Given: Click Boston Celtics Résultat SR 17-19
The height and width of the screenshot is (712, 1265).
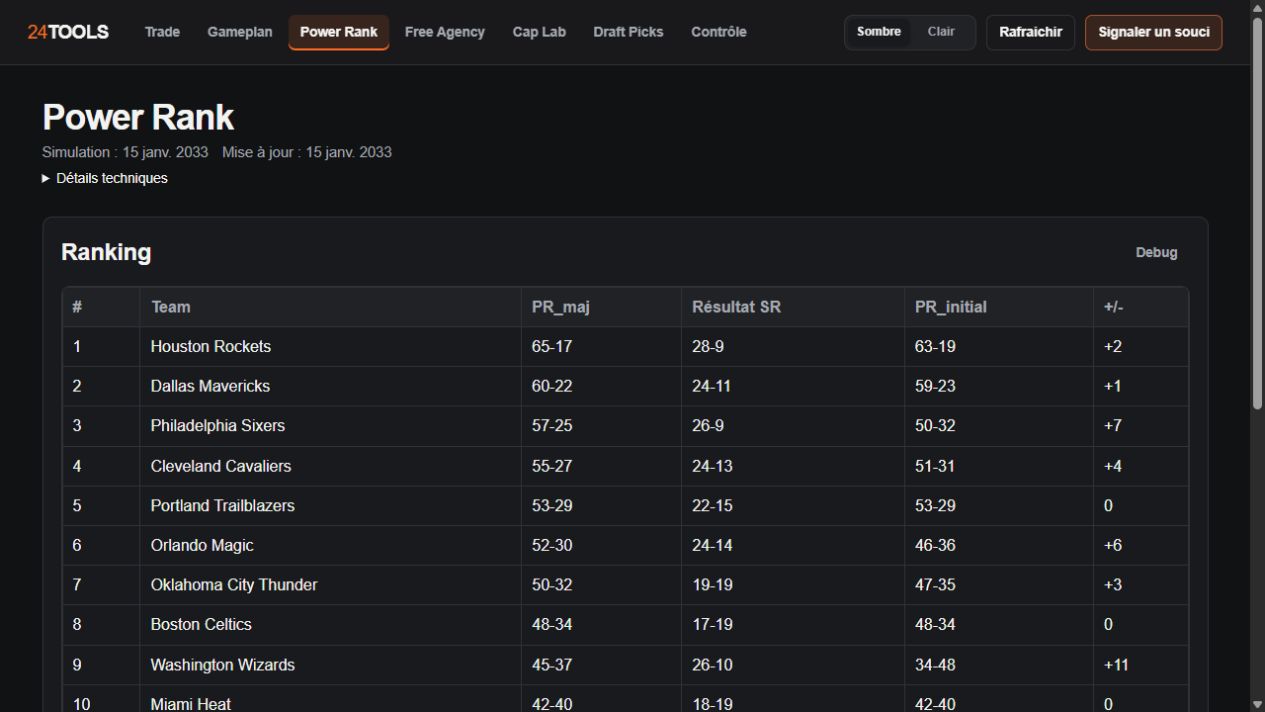Looking at the screenshot, I should click(x=712, y=625).
